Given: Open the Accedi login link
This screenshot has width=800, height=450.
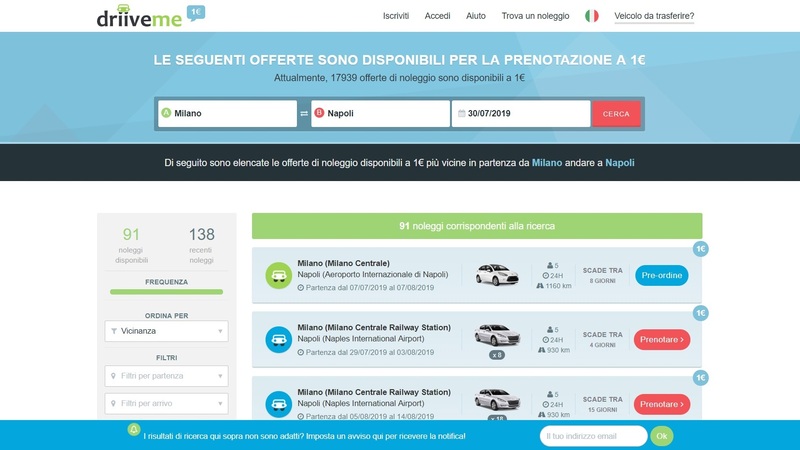Looking at the screenshot, I should [437, 16].
